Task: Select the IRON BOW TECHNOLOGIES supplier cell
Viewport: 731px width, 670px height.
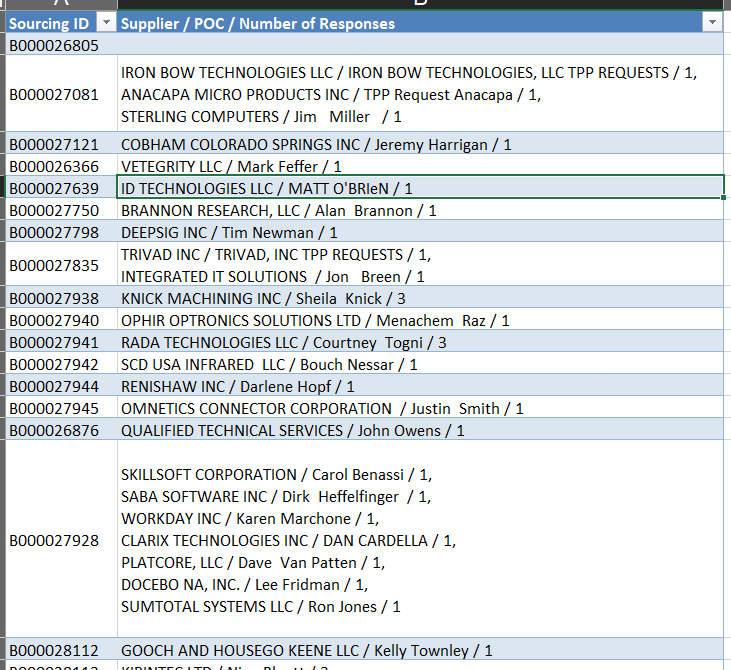Action: (x=420, y=94)
